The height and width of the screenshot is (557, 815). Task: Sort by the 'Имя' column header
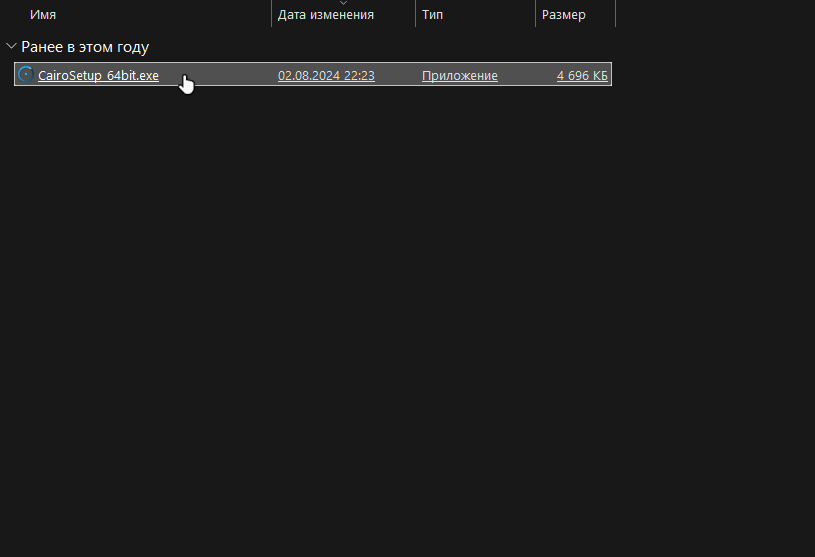tap(43, 15)
